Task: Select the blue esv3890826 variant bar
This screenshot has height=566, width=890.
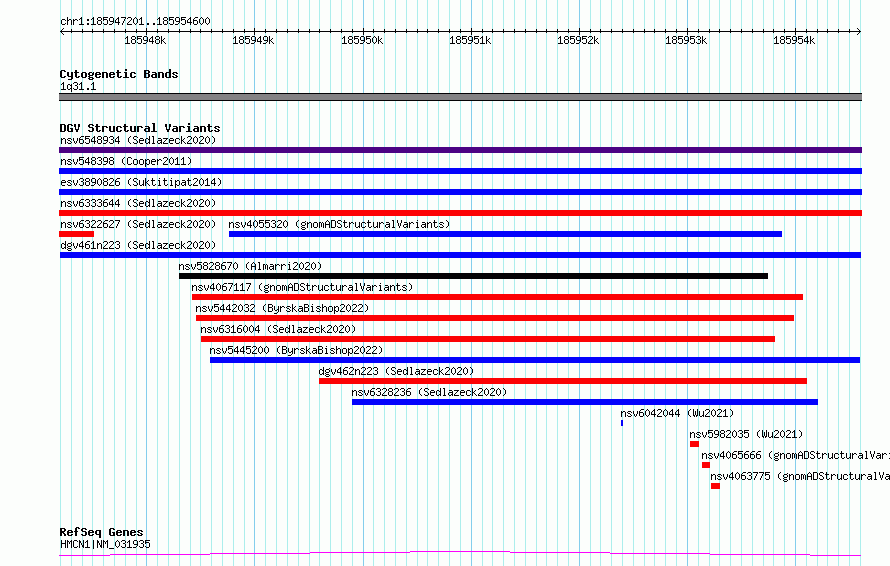Action: click(x=460, y=192)
